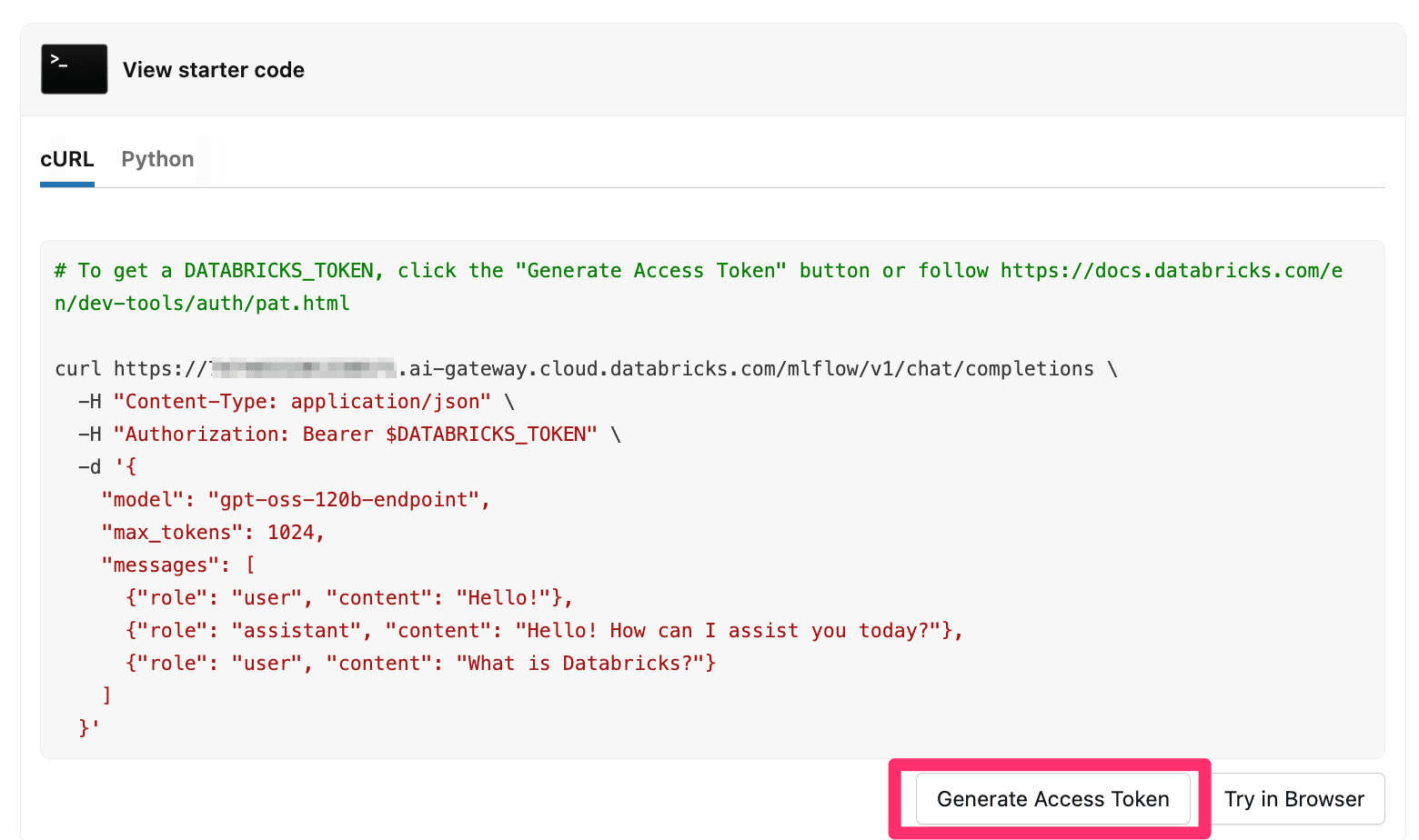Click "Generate Access Token" text in the green comment
Viewport: 1419px width, 840px height.
point(650,271)
